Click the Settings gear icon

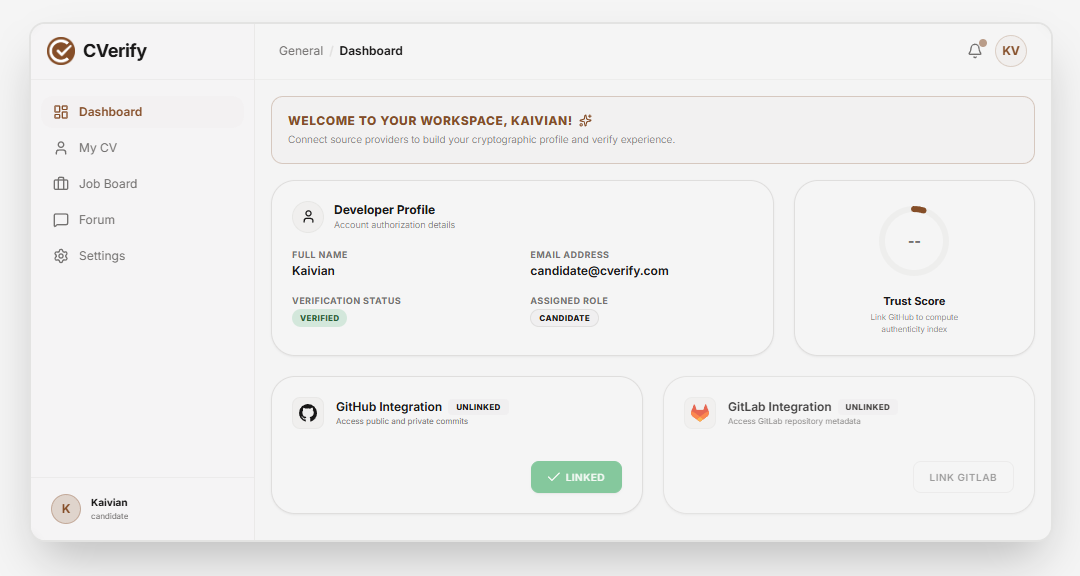pyautogui.click(x=61, y=256)
